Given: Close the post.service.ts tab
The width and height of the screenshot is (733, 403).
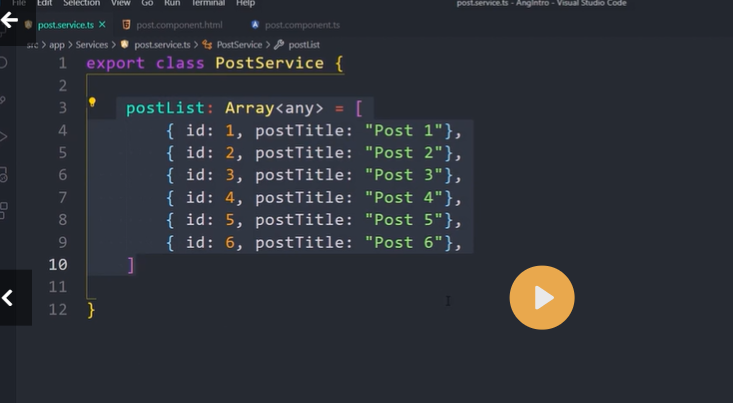Looking at the screenshot, I should tap(102, 24).
